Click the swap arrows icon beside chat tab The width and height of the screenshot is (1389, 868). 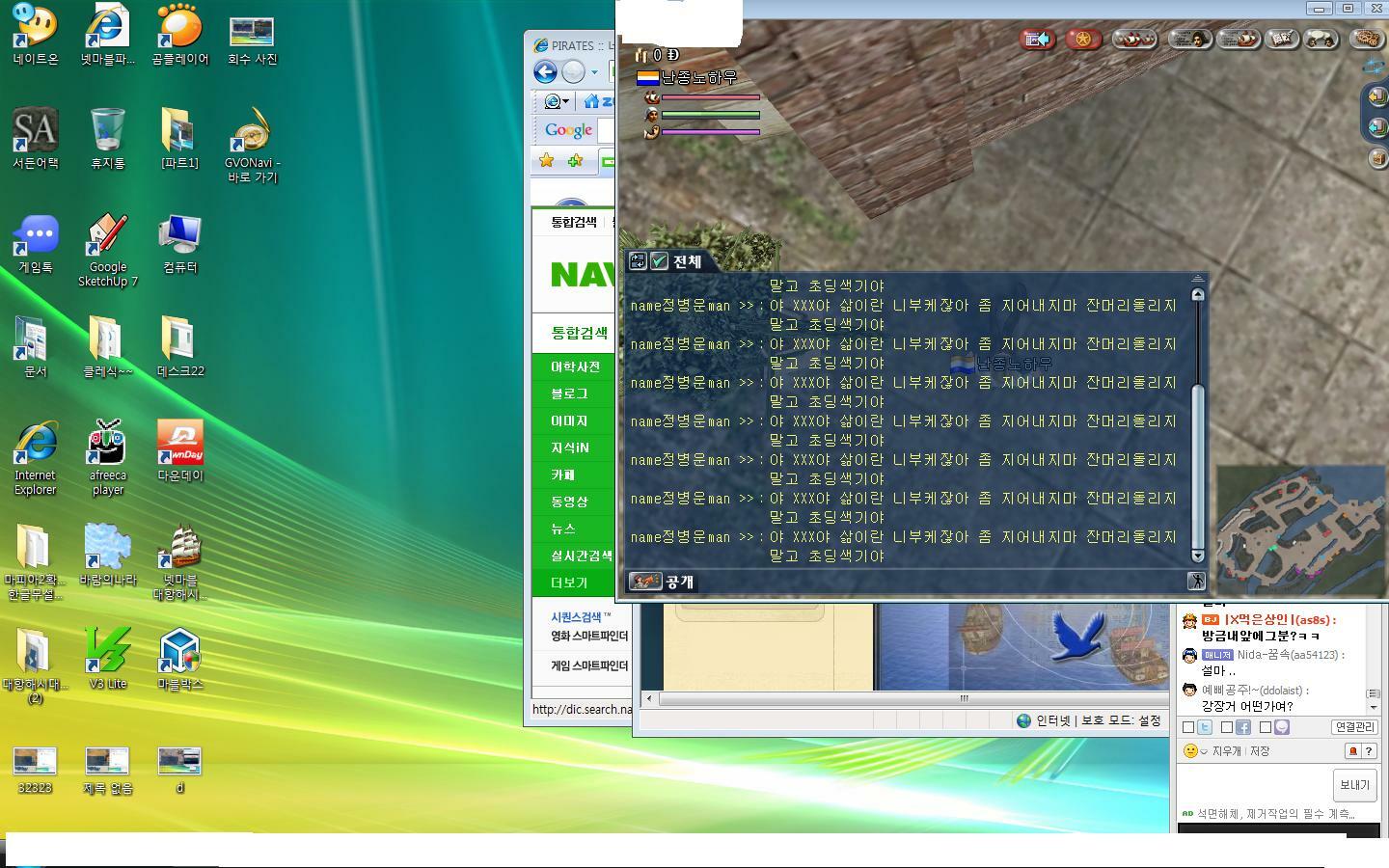click(638, 261)
